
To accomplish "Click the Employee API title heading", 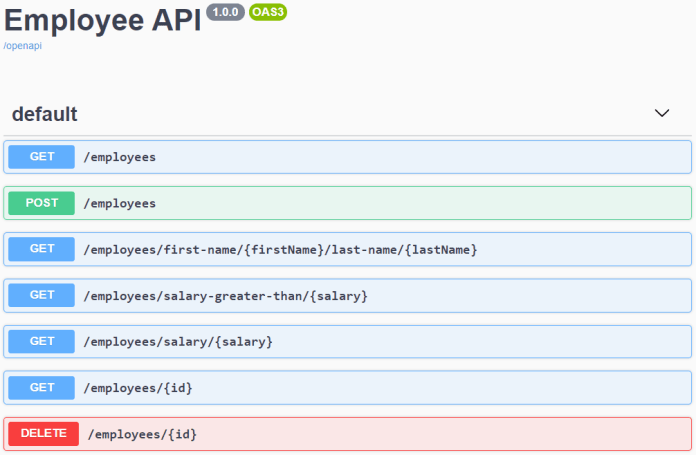I will (102, 18).
